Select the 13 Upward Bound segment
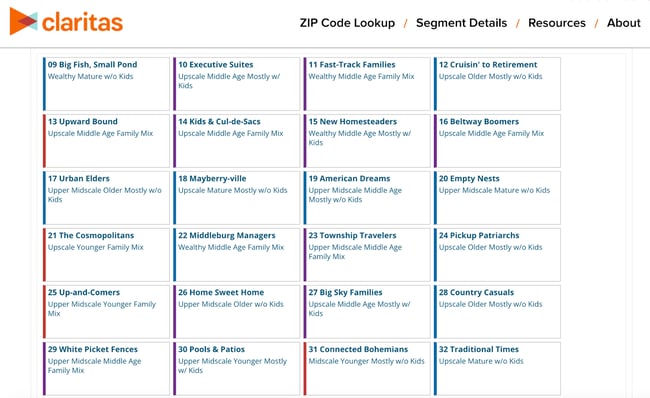Image resolution: width=650 pixels, height=398 pixels. point(106,141)
